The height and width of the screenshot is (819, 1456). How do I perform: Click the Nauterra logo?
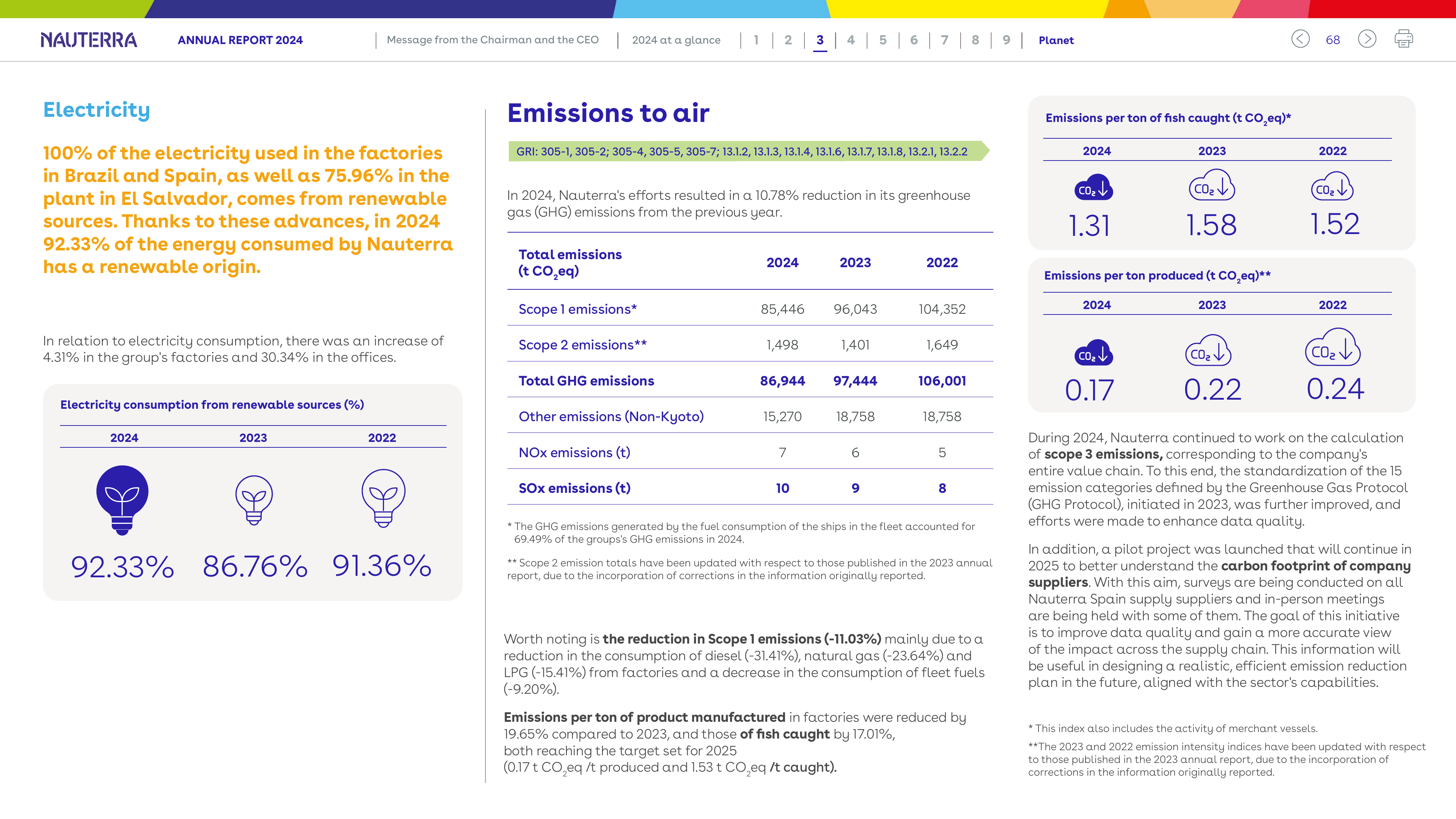click(89, 40)
